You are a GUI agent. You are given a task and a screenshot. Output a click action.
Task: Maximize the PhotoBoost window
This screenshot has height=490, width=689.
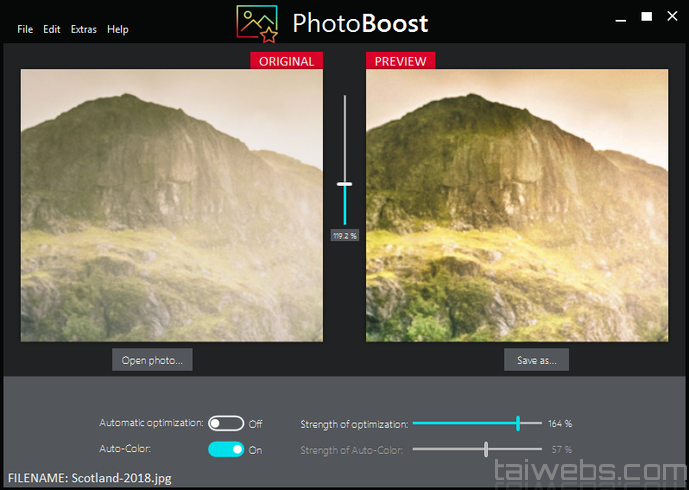click(x=646, y=17)
